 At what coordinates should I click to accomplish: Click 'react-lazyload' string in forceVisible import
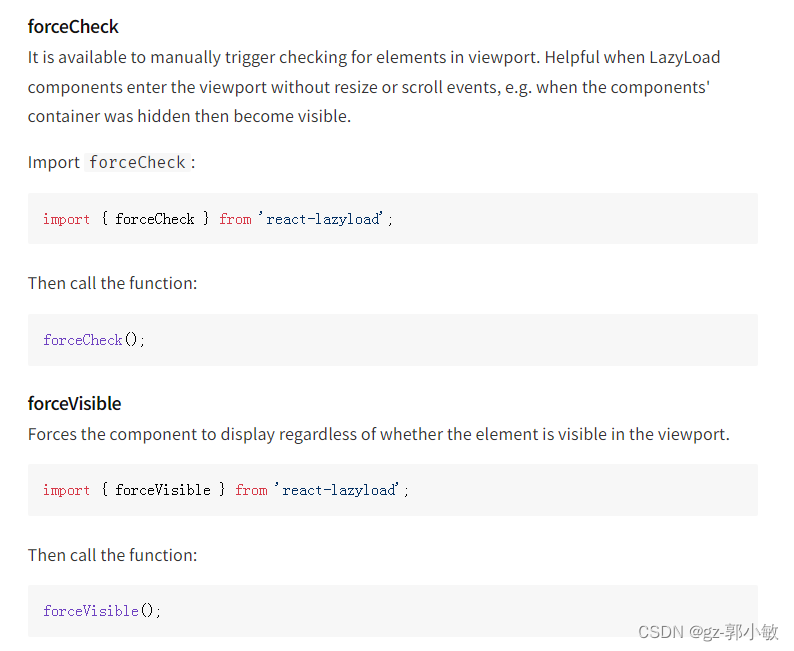tap(337, 490)
